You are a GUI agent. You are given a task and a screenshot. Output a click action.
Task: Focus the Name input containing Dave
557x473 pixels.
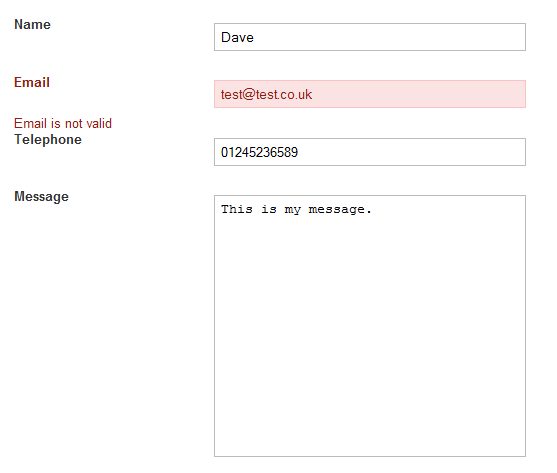tap(370, 37)
